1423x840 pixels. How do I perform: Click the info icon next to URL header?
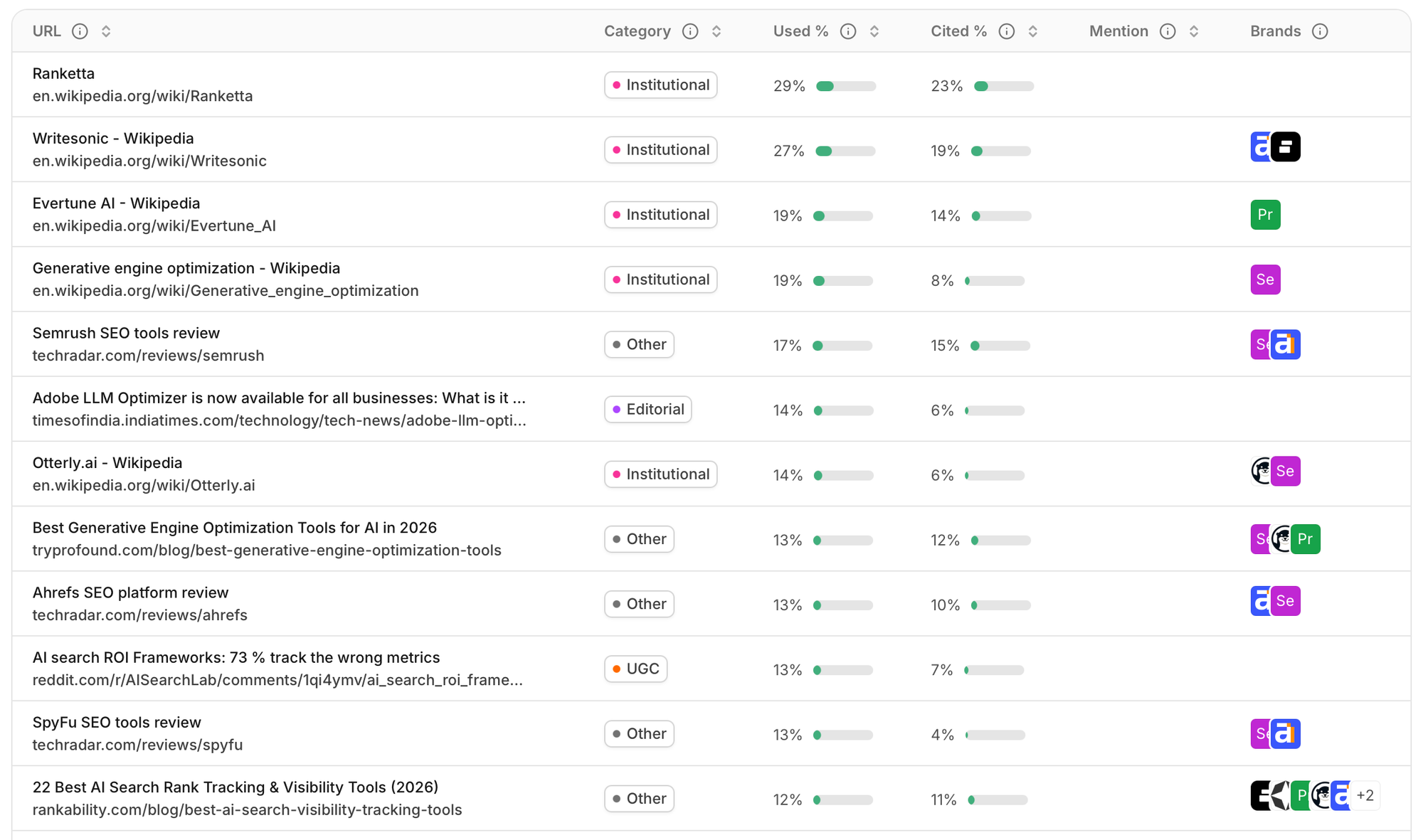tap(80, 31)
